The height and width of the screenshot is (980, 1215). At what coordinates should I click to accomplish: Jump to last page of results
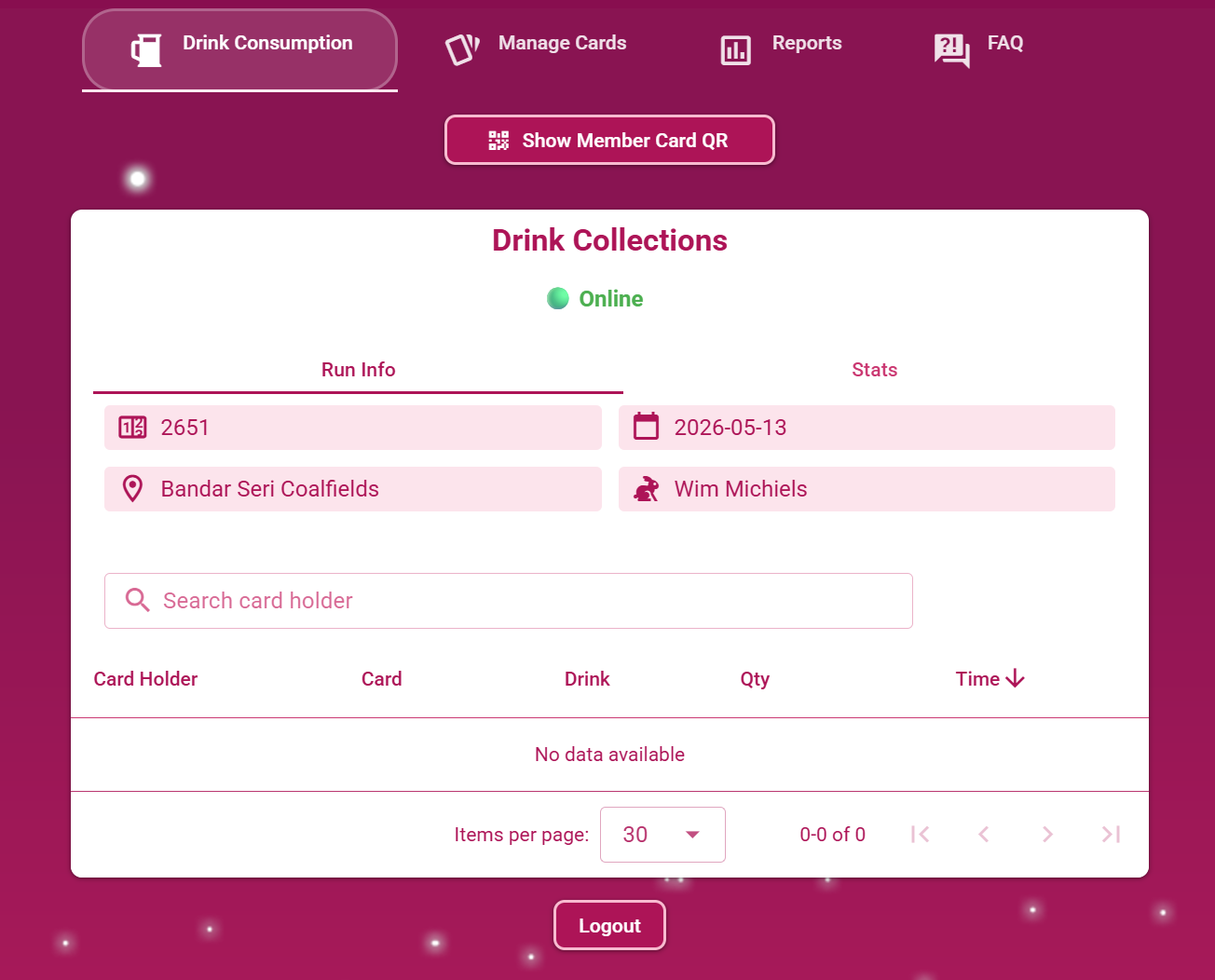pyautogui.click(x=1111, y=835)
